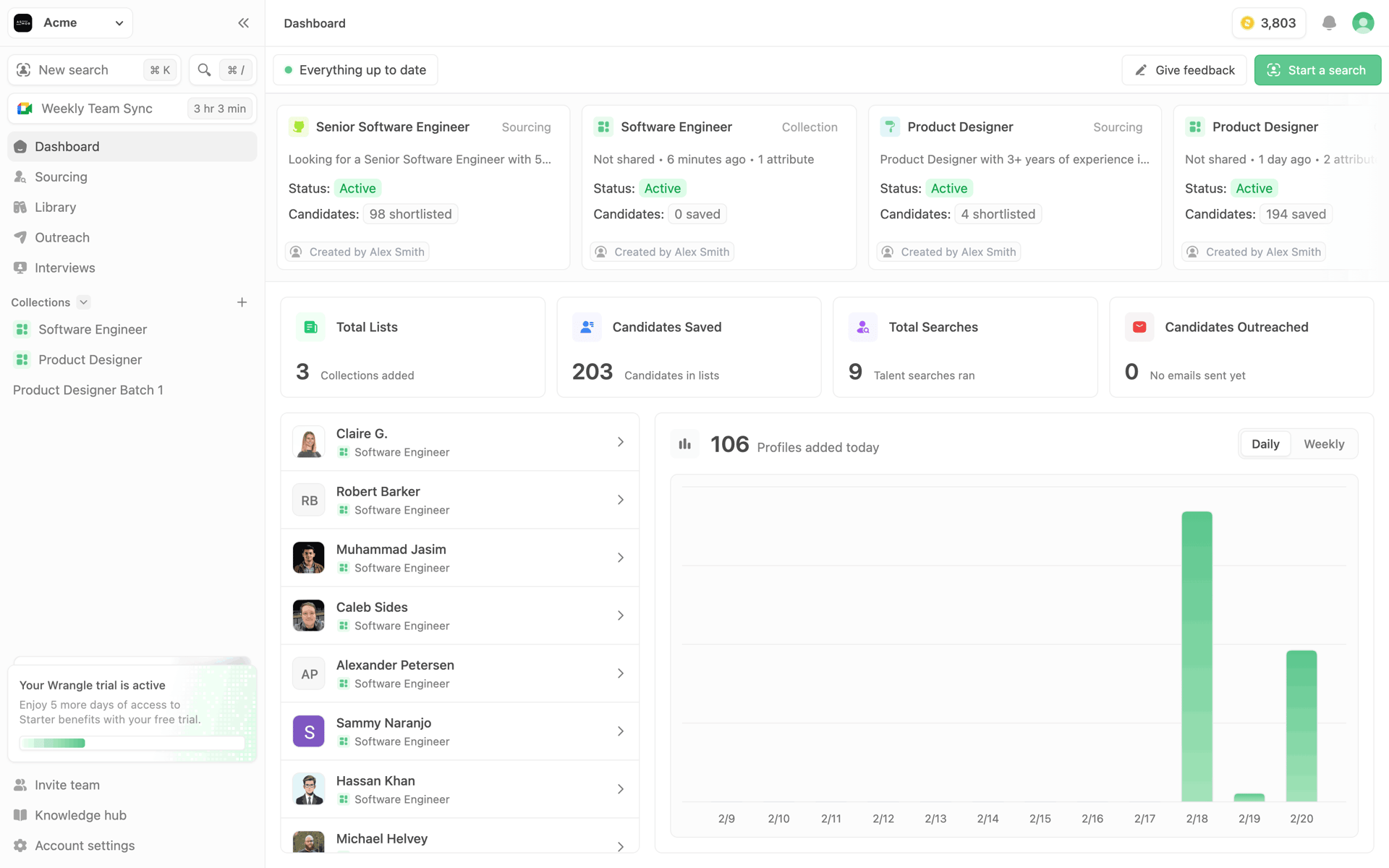This screenshot has height=868, width=1389.
Task: Open Robert Barker row chevron
Action: (621, 500)
